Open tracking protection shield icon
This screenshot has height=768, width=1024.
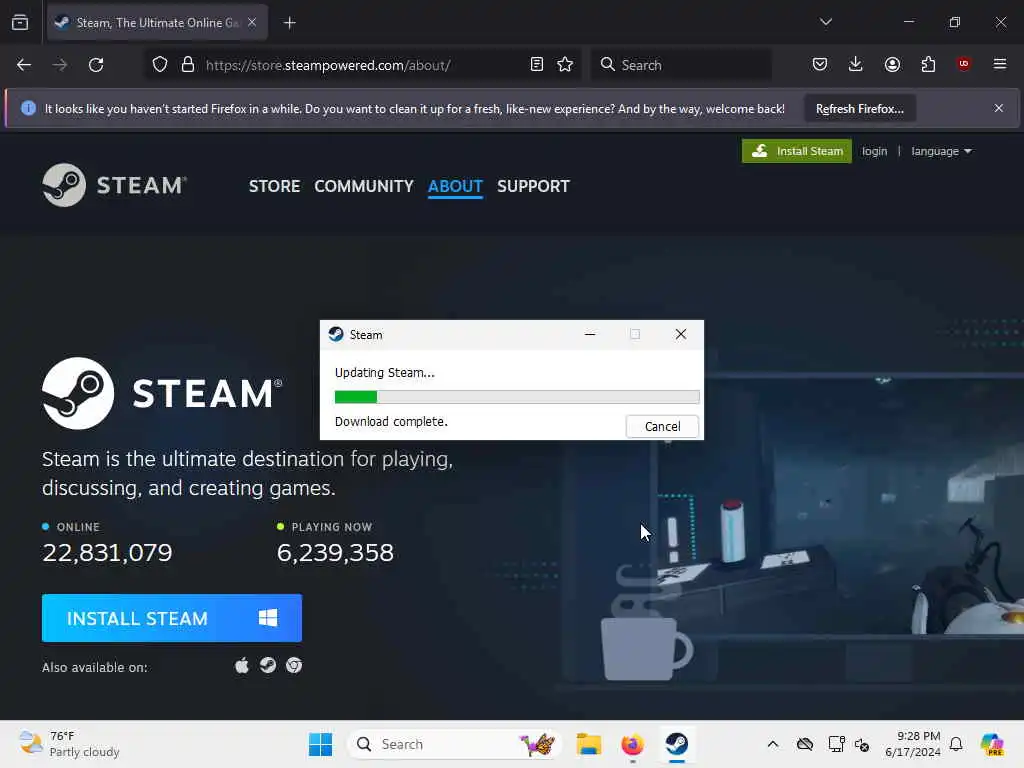160,65
